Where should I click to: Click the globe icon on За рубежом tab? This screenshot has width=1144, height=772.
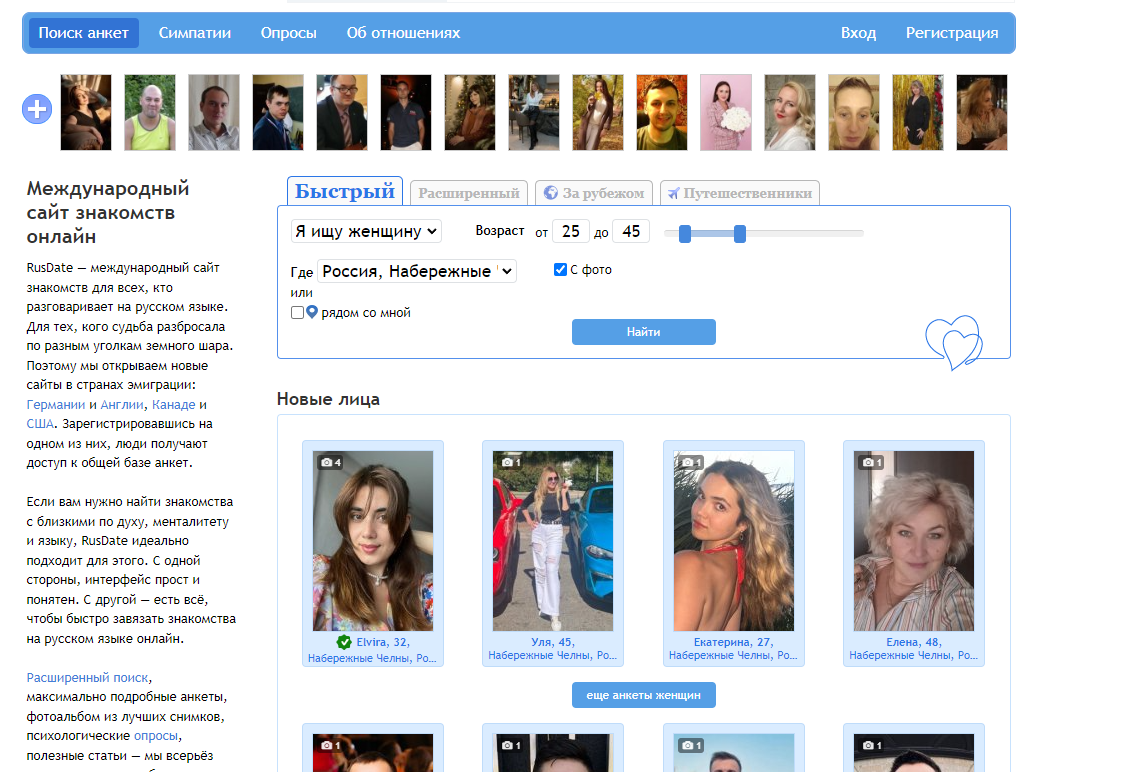(551, 193)
